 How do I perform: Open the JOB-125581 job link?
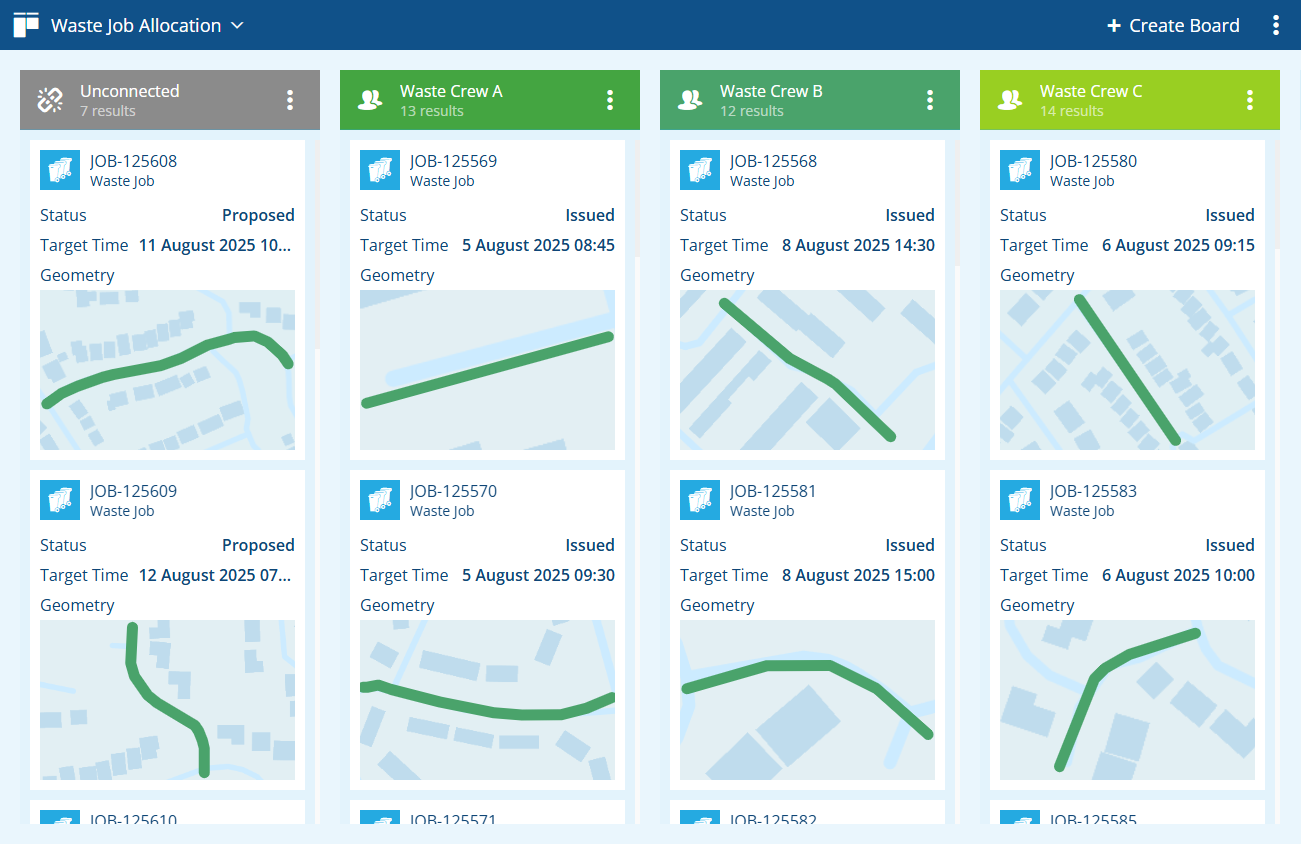pyautogui.click(x=773, y=491)
